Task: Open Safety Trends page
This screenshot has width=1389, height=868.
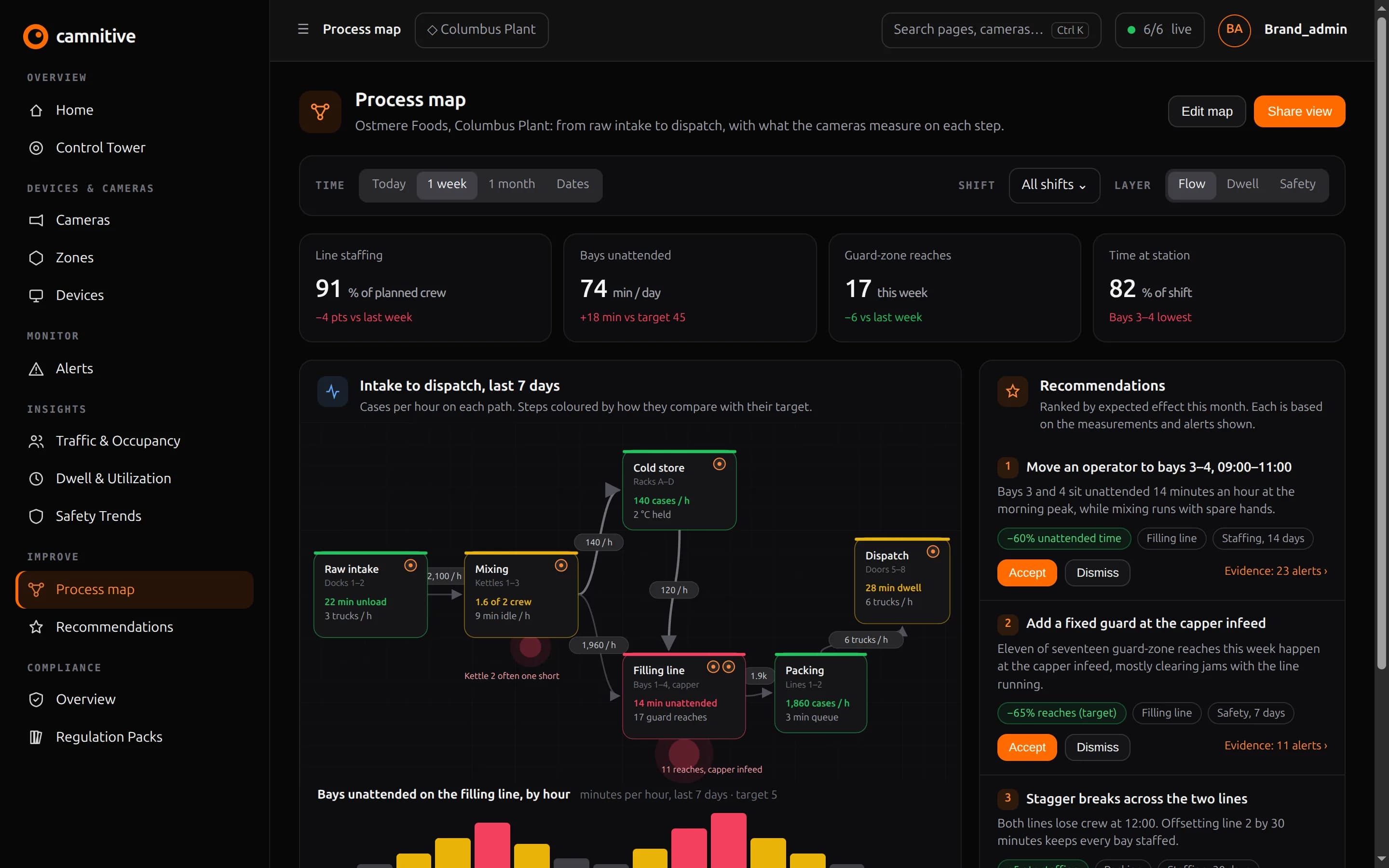Action: [134, 516]
